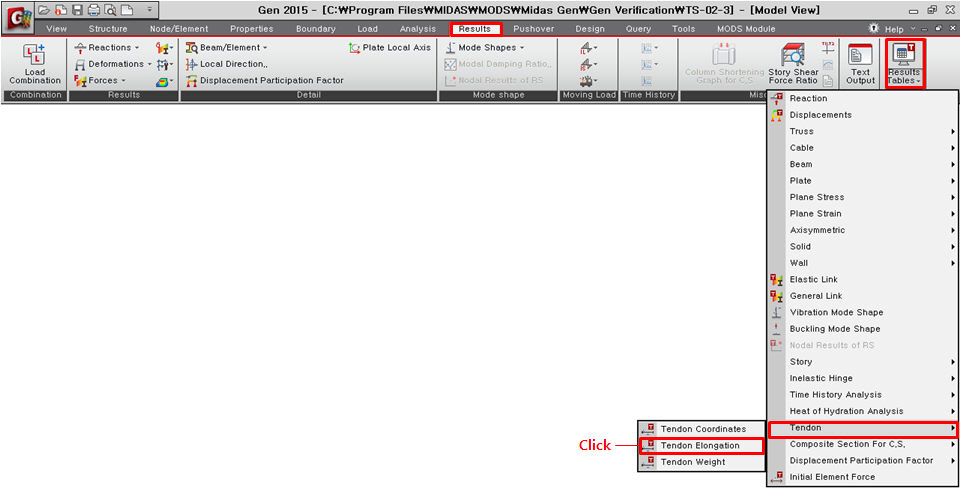
Task: Select Tendon Elongation in submenu
Action: 701,446
